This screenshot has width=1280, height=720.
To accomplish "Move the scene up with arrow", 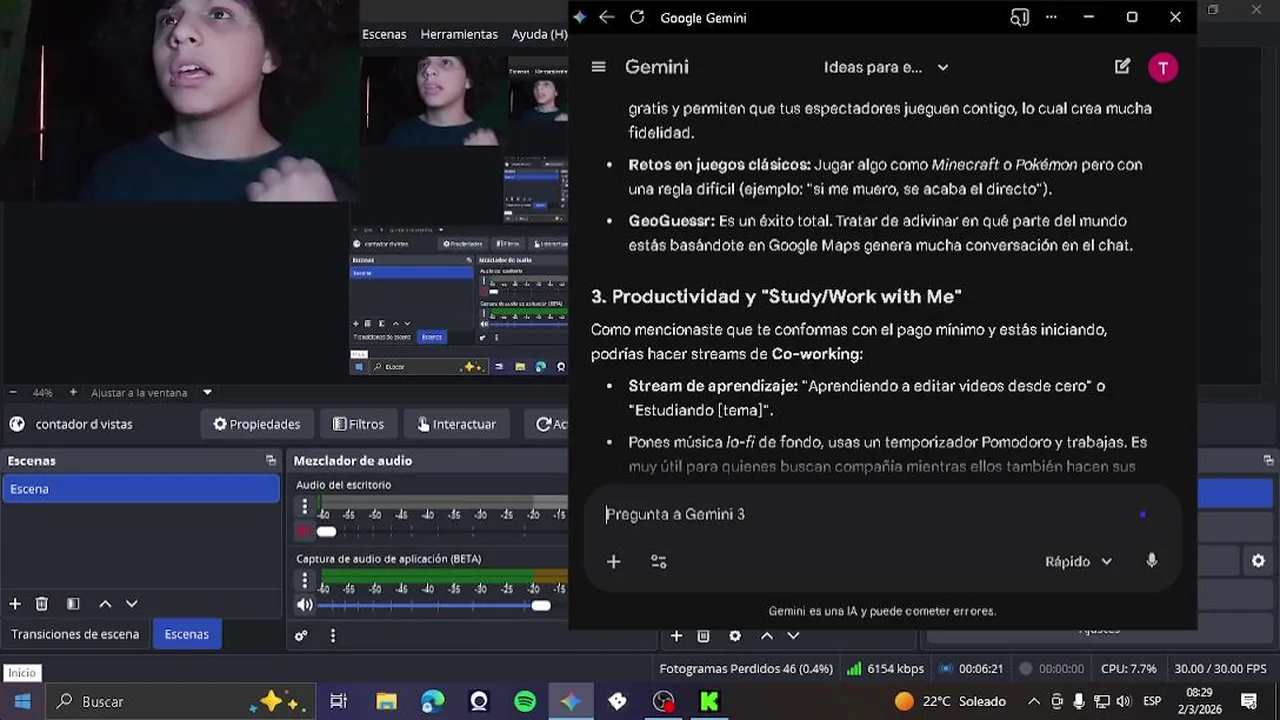I will (x=105, y=604).
